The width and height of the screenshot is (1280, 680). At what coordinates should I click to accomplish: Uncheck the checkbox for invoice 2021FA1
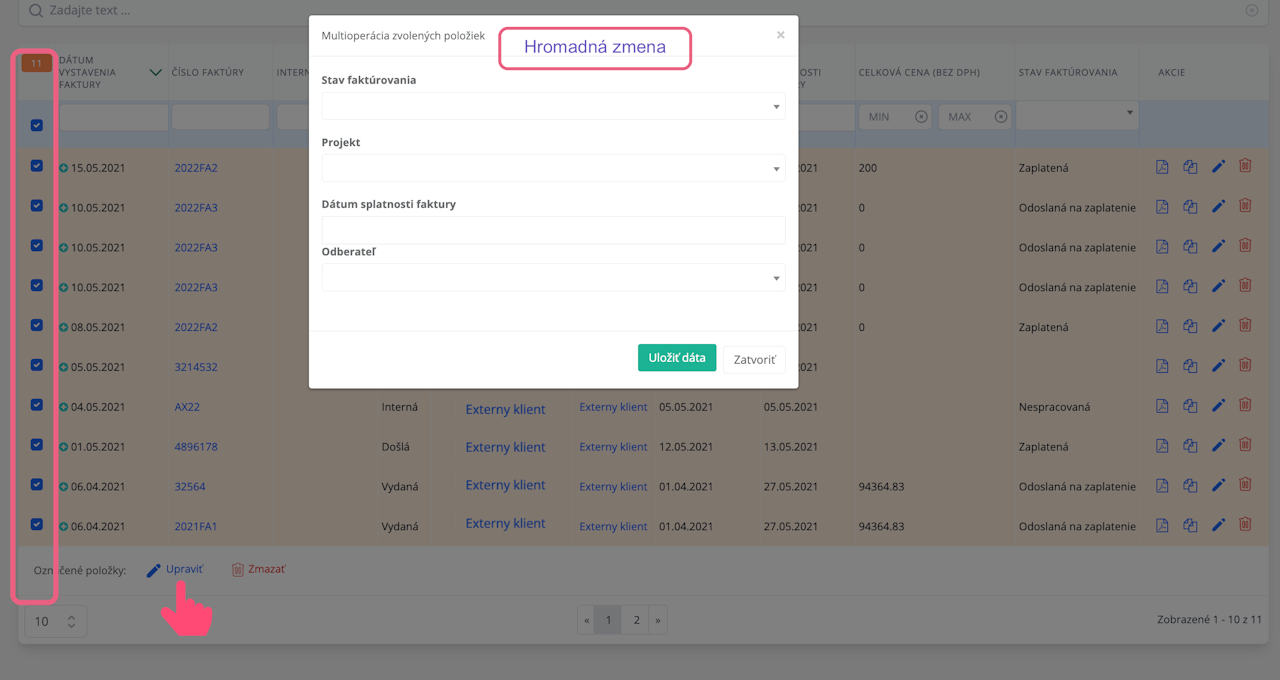point(37,524)
